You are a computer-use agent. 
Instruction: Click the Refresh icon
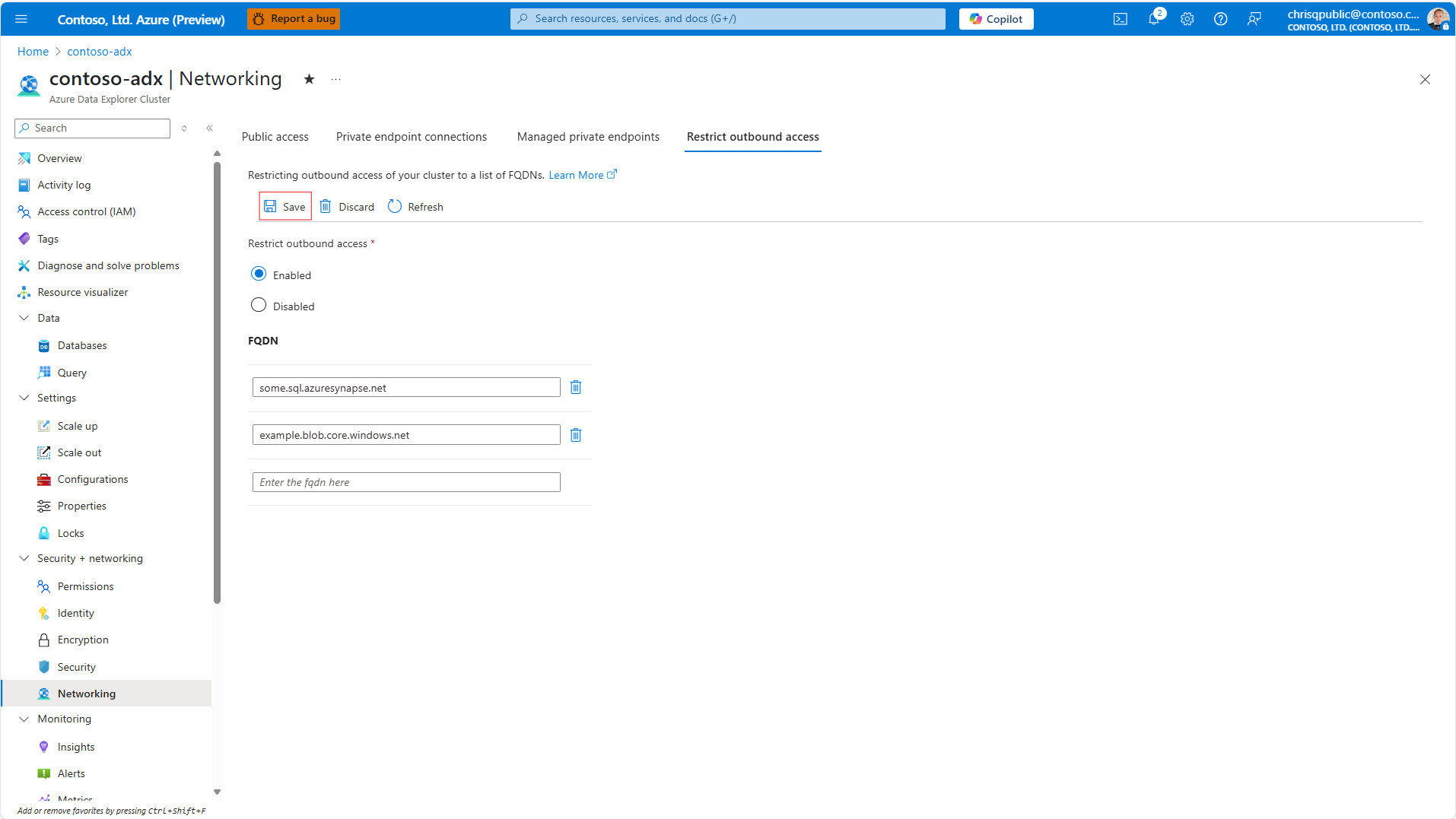point(395,206)
